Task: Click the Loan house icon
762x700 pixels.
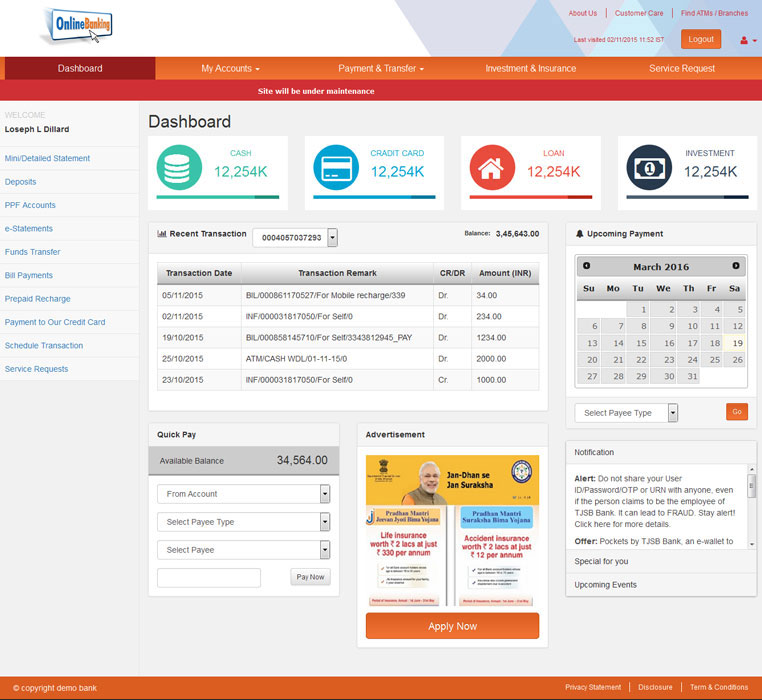Action: [x=492, y=168]
